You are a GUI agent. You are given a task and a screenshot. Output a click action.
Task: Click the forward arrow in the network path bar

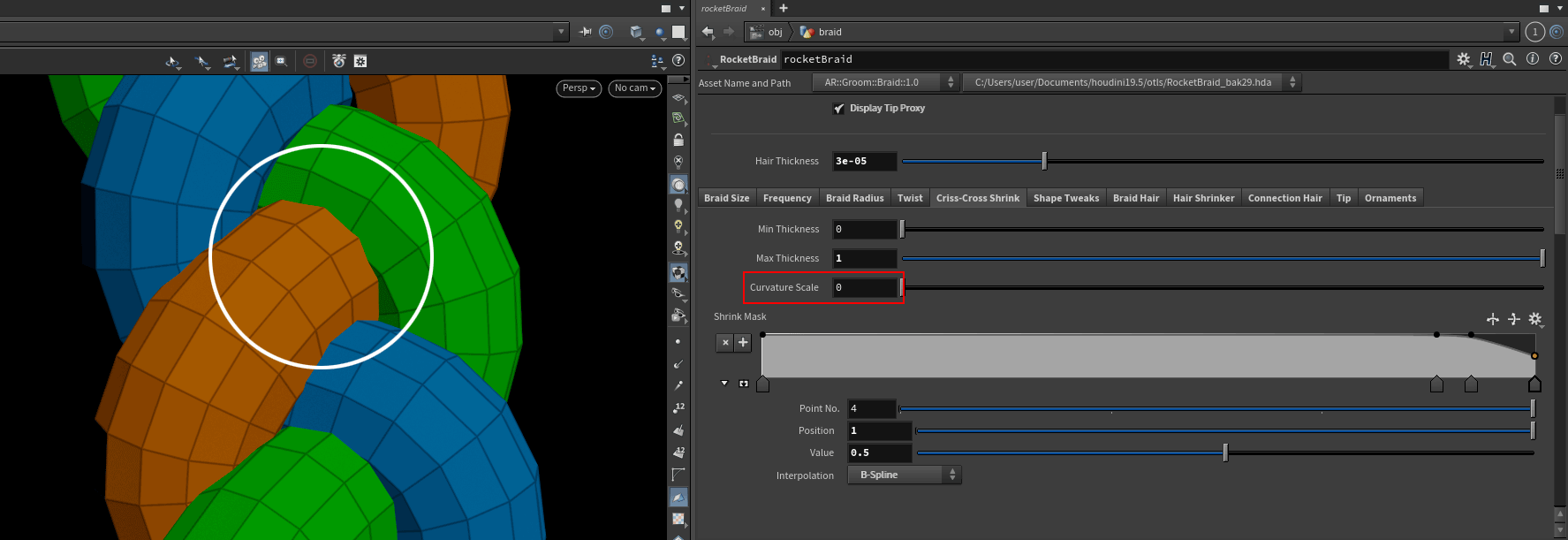(729, 32)
